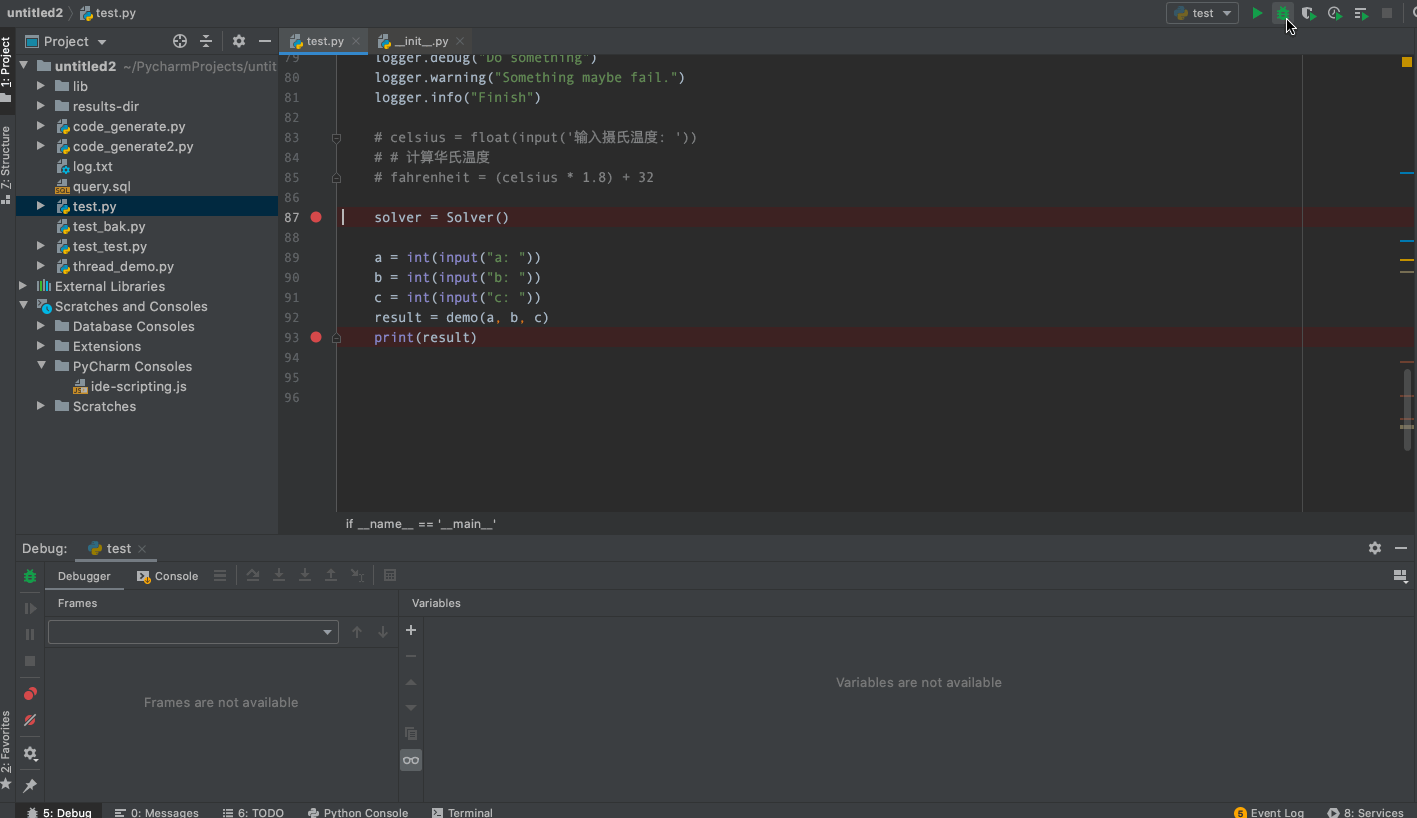Run test with coverage shield icon

tap(1308, 13)
